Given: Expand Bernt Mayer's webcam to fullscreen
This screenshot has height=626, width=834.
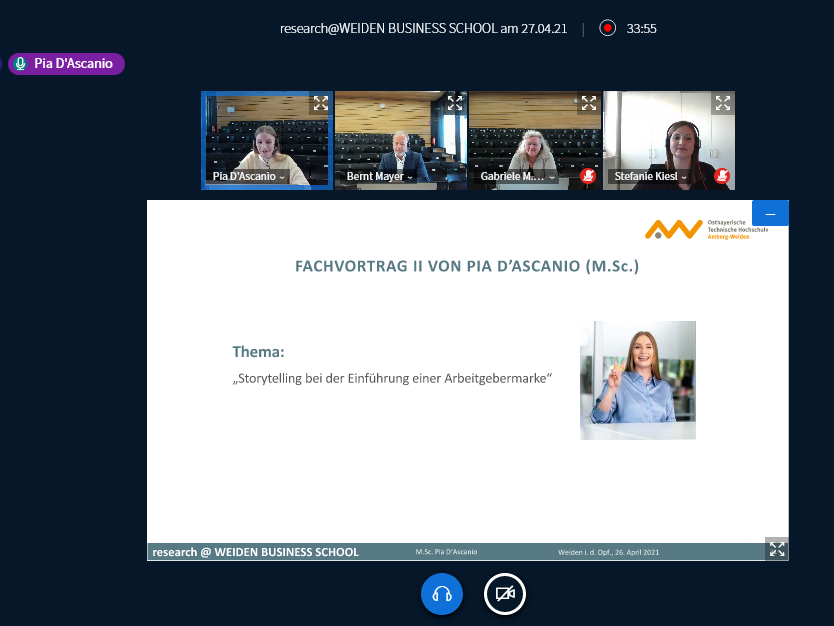Looking at the screenshot, I should 455,103.
